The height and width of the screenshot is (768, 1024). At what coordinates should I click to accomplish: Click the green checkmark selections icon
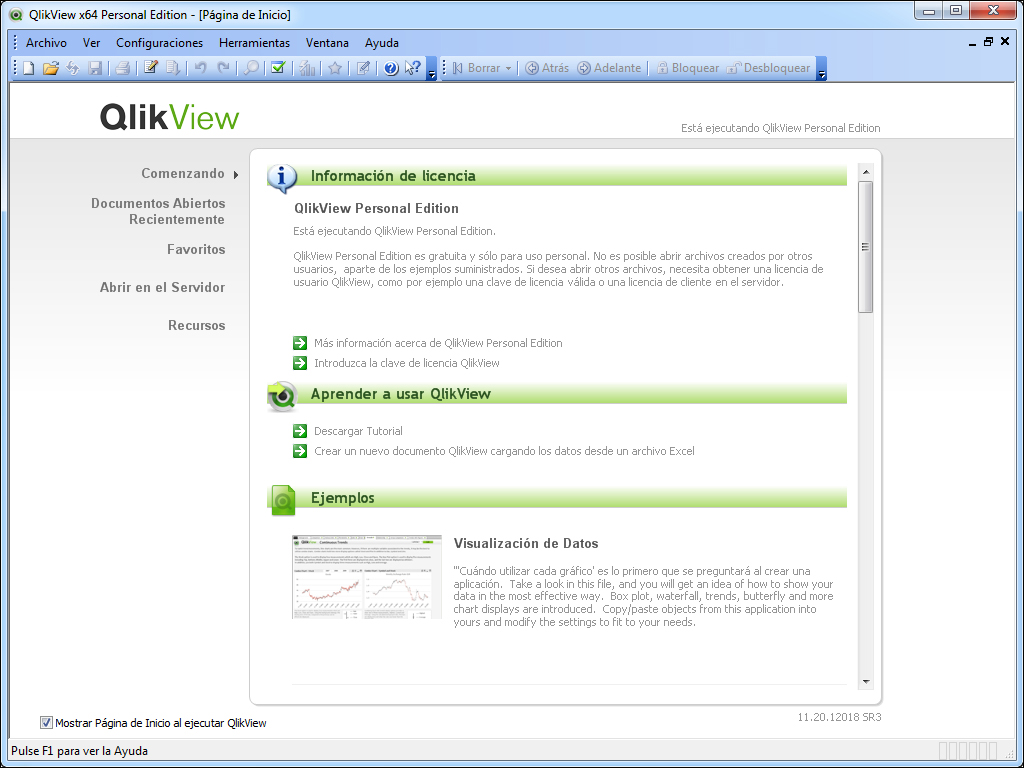pos(278,68)
